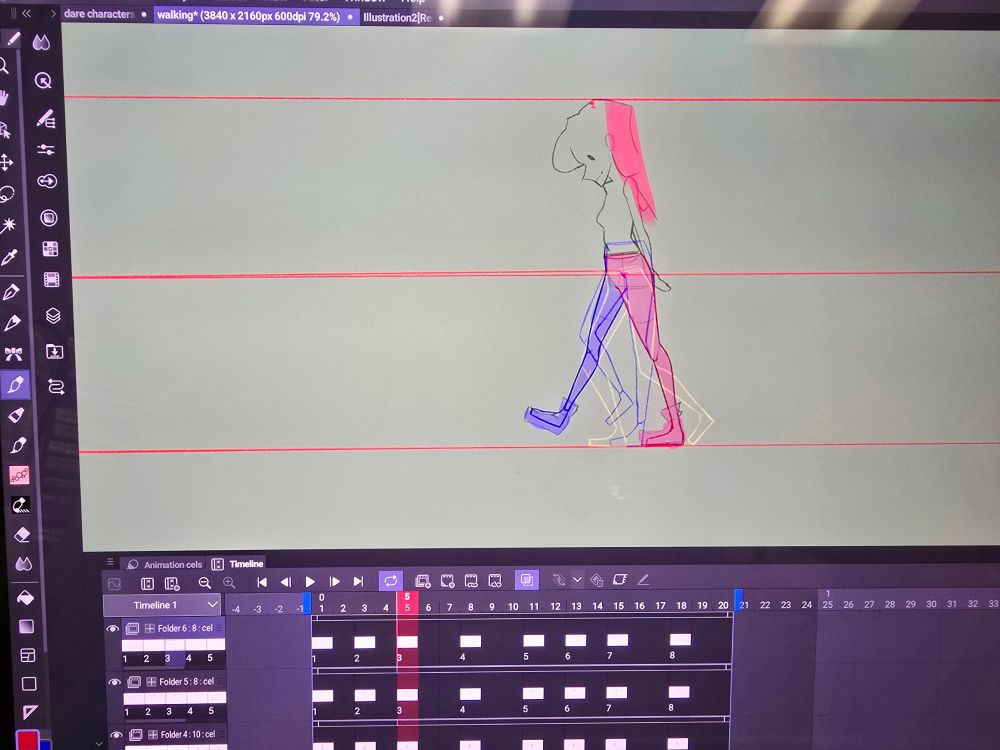Select the Auto select magic wand tool
This screenshot has width=1000, height=750.
pos(8,224)
